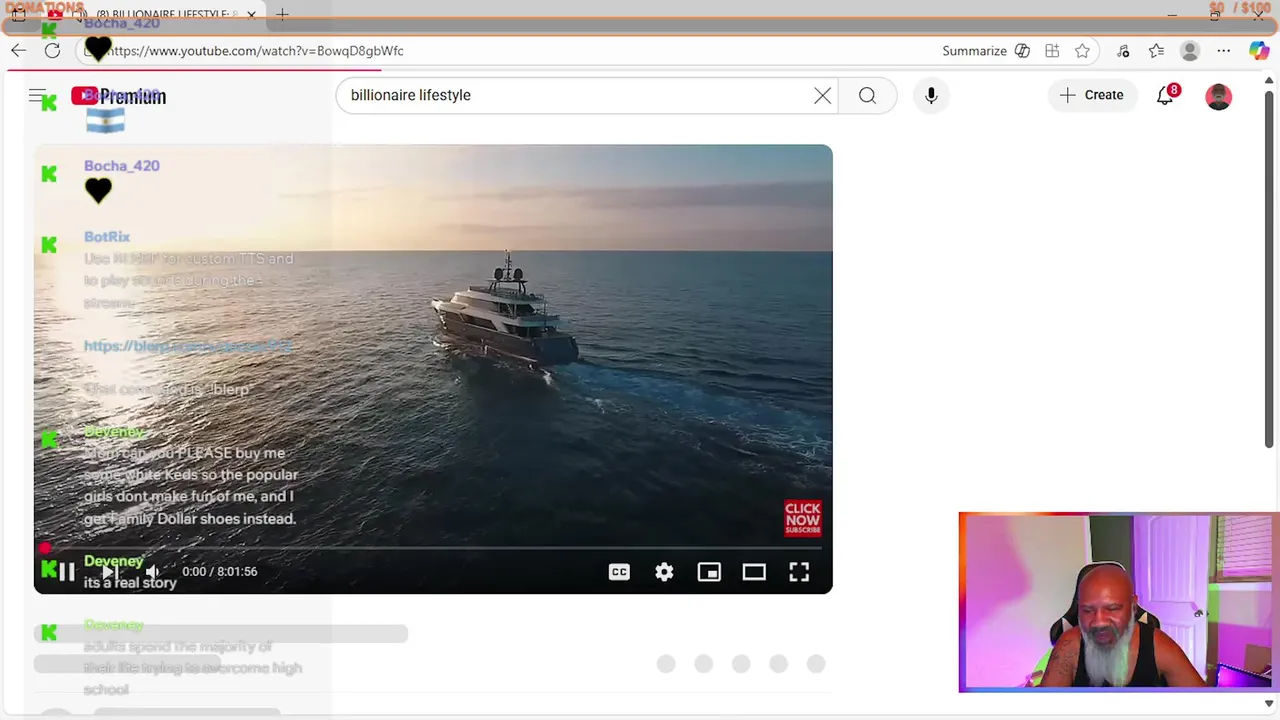Screen dimensions: 1280x720
Task: Open a new browser tab with plus icon
Action: tap(282, 15)
